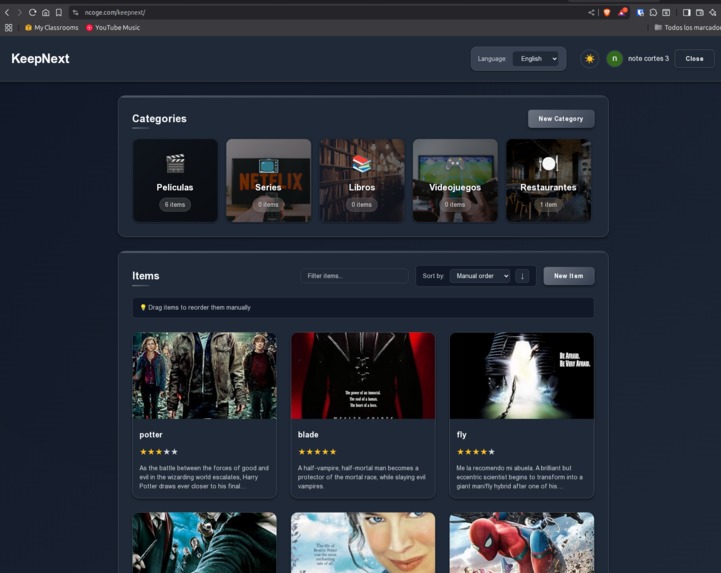
Task: Open site settings icon in address bar
Action: 75,12
